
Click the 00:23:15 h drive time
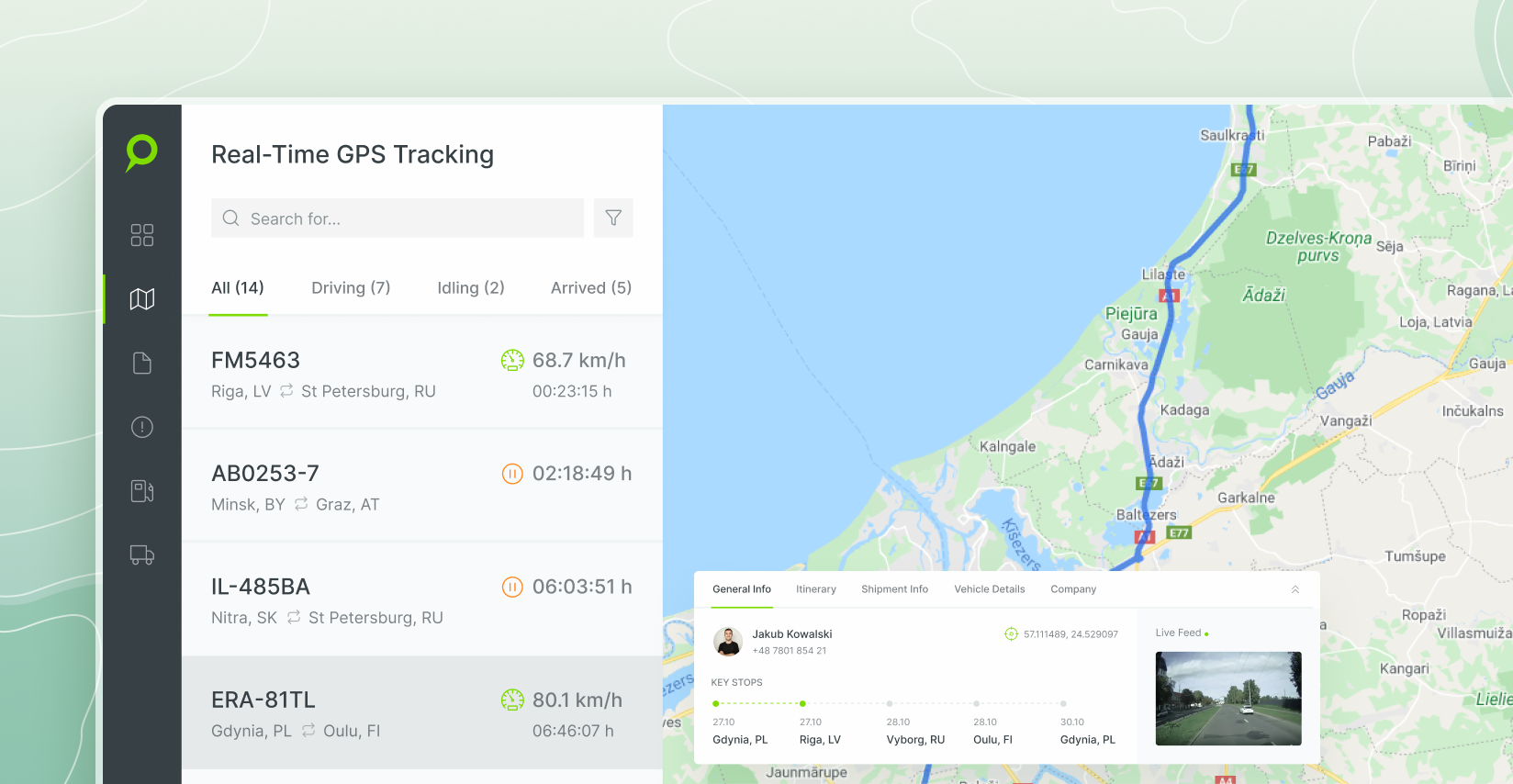(572, 391)
